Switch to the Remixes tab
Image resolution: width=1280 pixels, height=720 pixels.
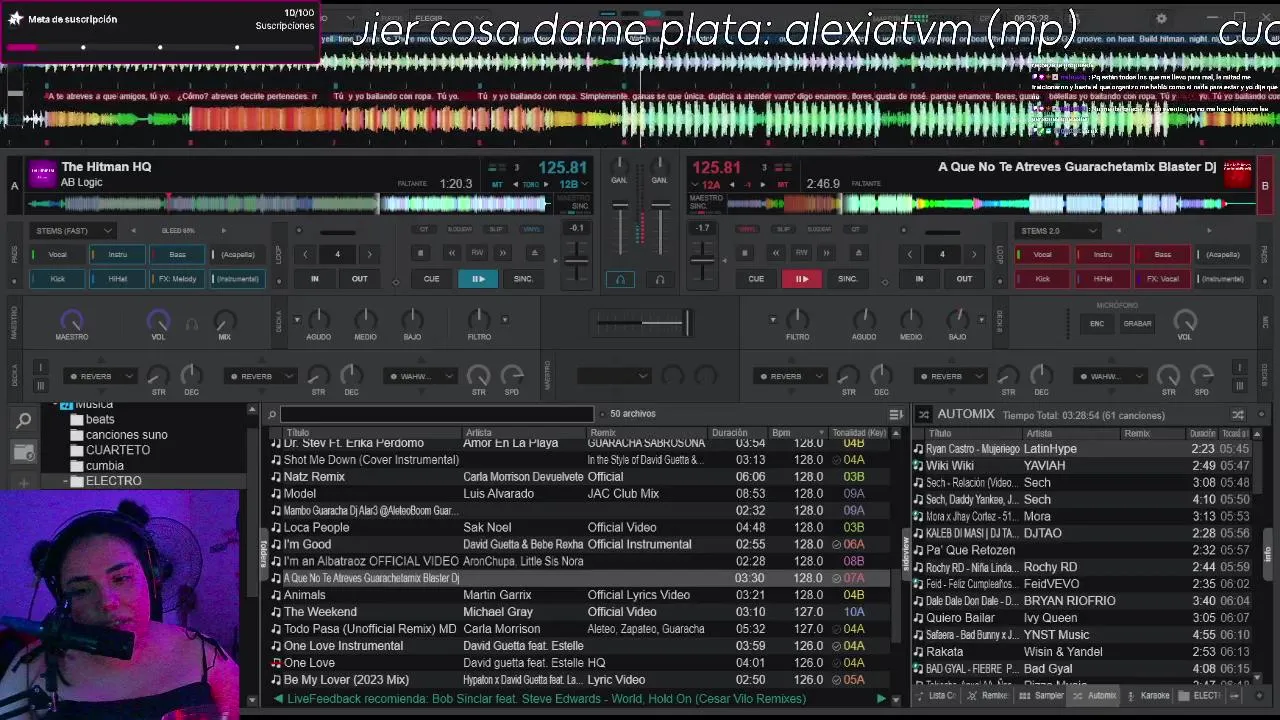(988, 696)
